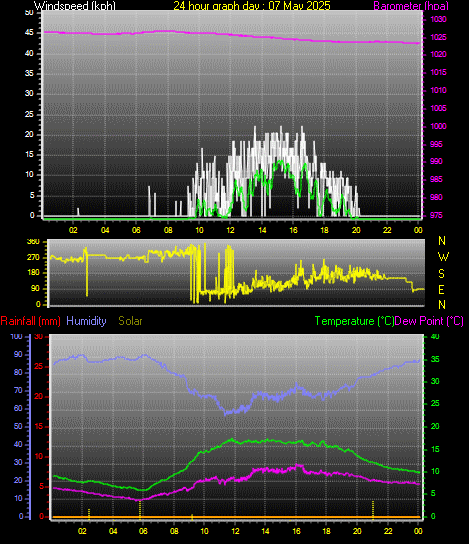Select the 24 hour graph day title

[x=252, y=6]
